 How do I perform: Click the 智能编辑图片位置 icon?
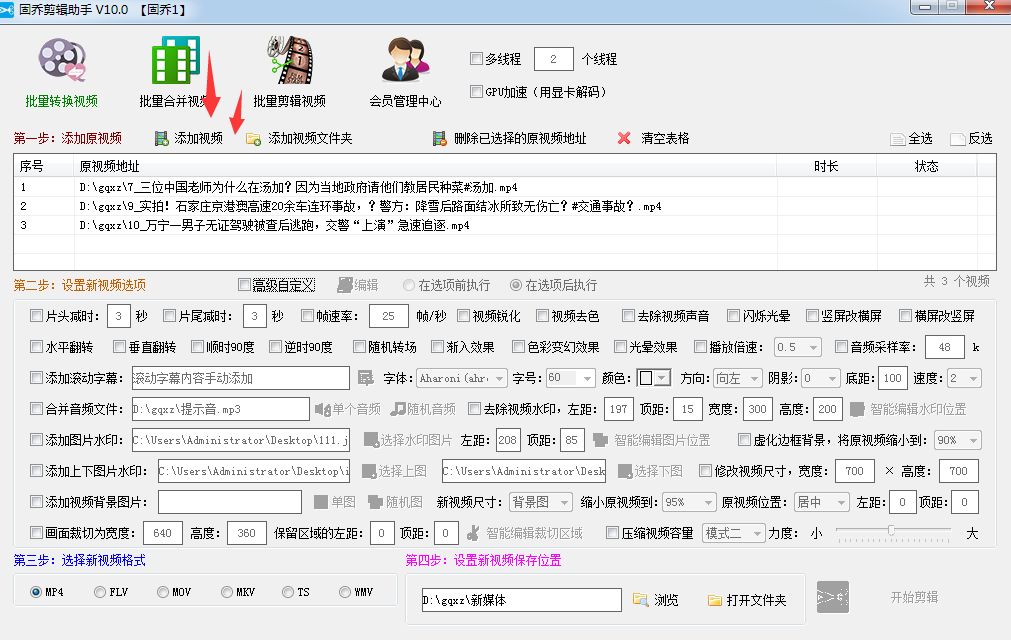tap(600, 440)
